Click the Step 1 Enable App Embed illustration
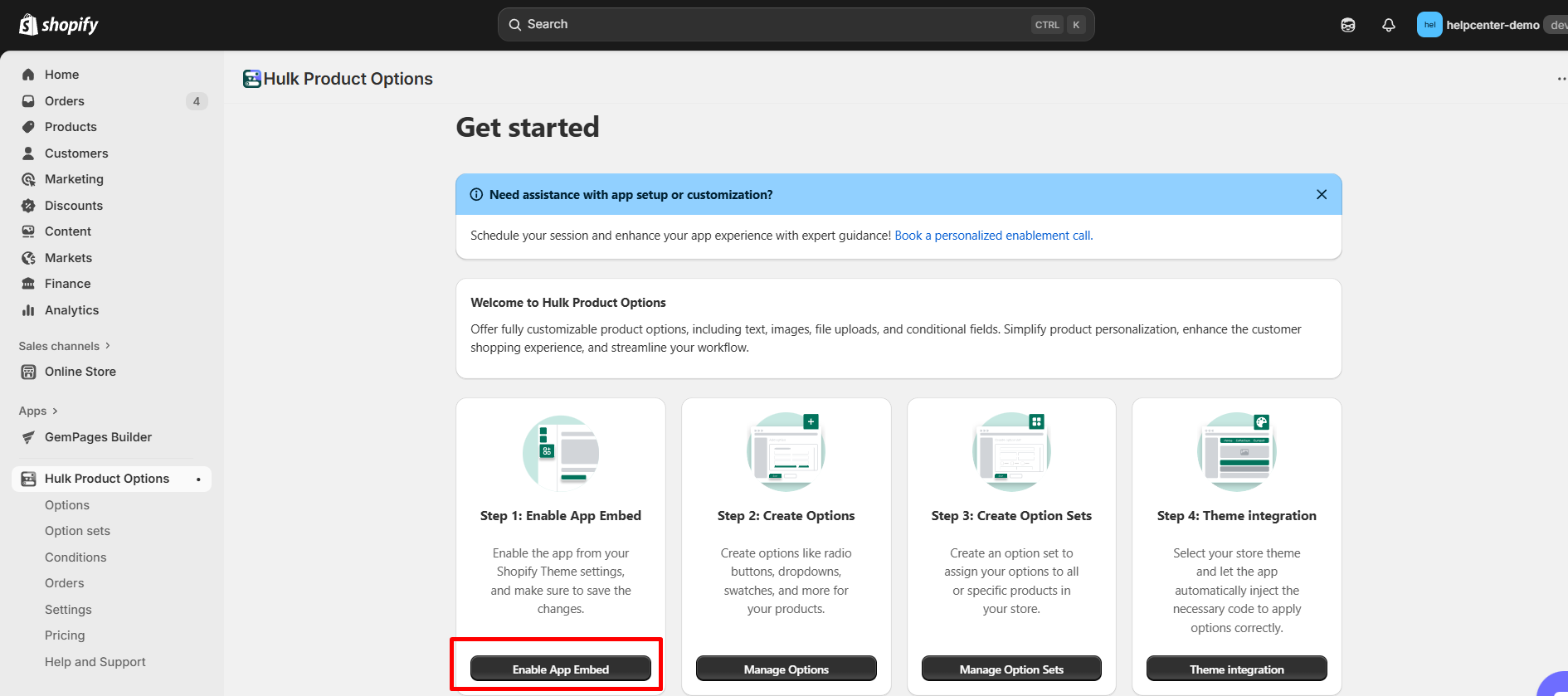Screen dimensions: 1568x696 coord(561,453)
